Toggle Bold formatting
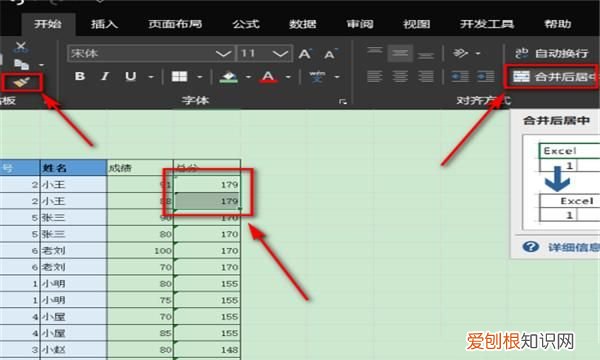The width and height of the screenshot is (600, 360). point(80,76)
